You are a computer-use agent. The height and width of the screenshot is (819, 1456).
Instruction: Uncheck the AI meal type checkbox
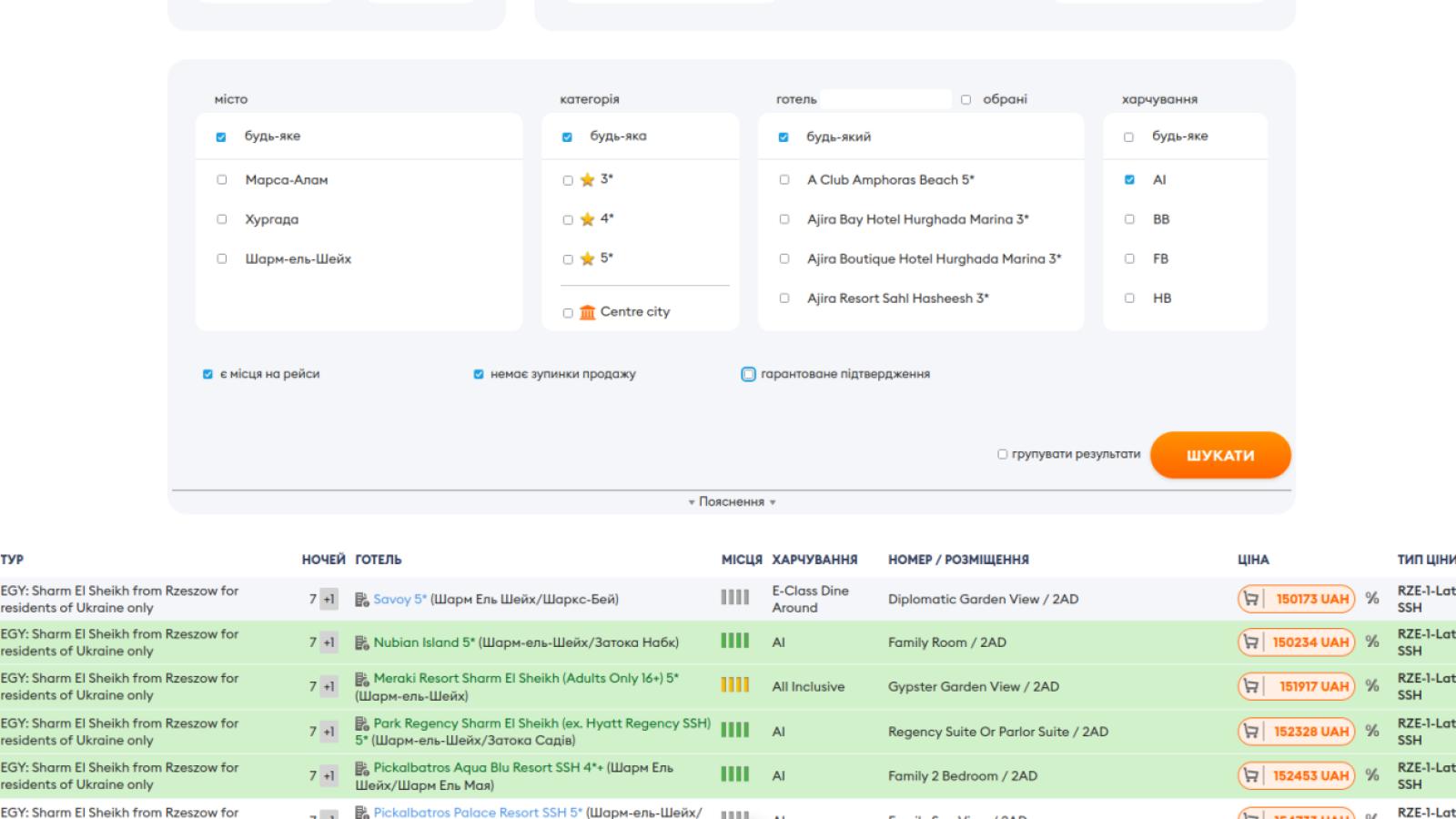1129,180
